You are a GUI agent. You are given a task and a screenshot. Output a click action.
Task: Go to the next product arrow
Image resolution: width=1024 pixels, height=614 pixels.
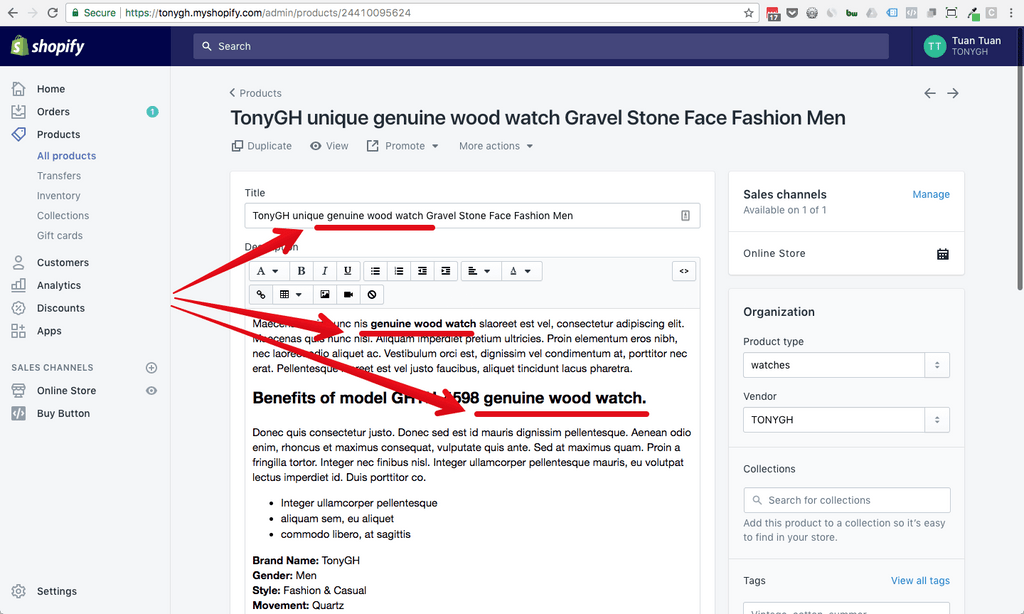(x=953, y=93)
